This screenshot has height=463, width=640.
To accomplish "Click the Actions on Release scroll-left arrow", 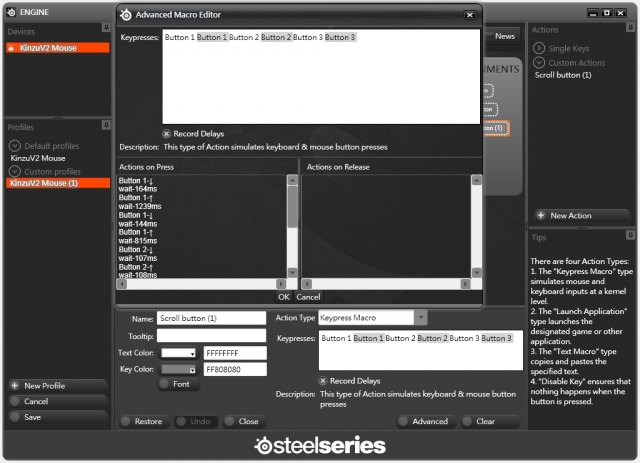I will click(307, 283).
